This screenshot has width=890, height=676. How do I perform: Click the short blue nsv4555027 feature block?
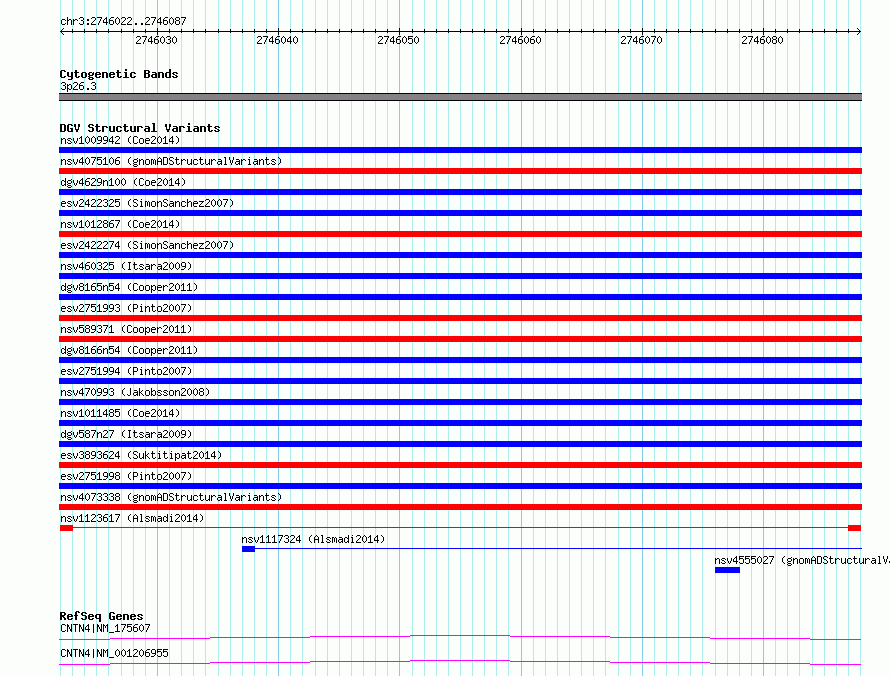pyautogui.click(x=727, y=570)
